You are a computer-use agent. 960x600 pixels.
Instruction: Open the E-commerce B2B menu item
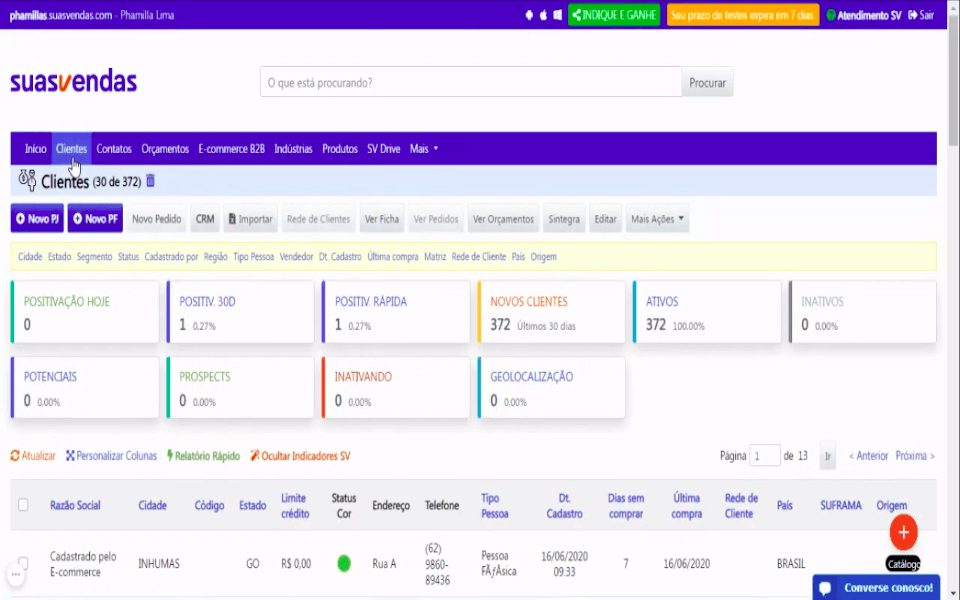231,149
